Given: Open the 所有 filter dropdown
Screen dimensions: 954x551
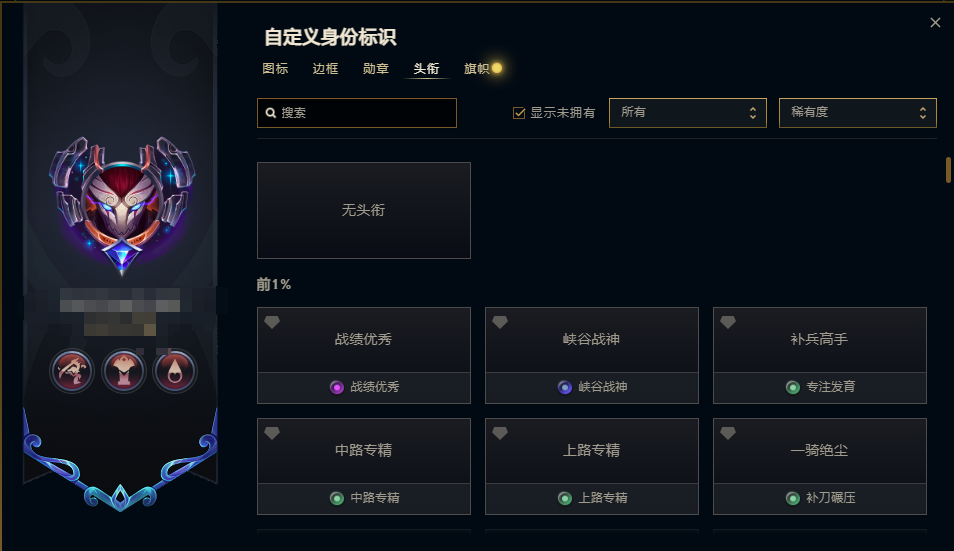Looking at the screenshot, I should (x=688, y=113).
